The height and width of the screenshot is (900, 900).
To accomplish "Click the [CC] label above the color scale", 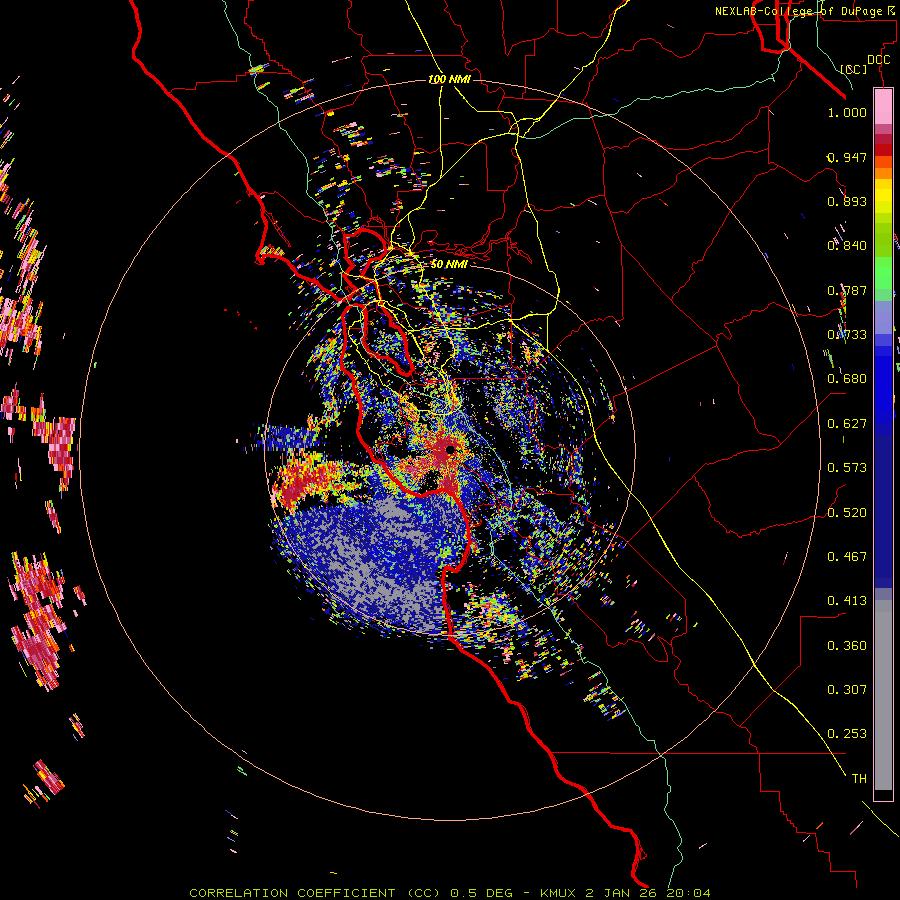I will click(854, 69).
